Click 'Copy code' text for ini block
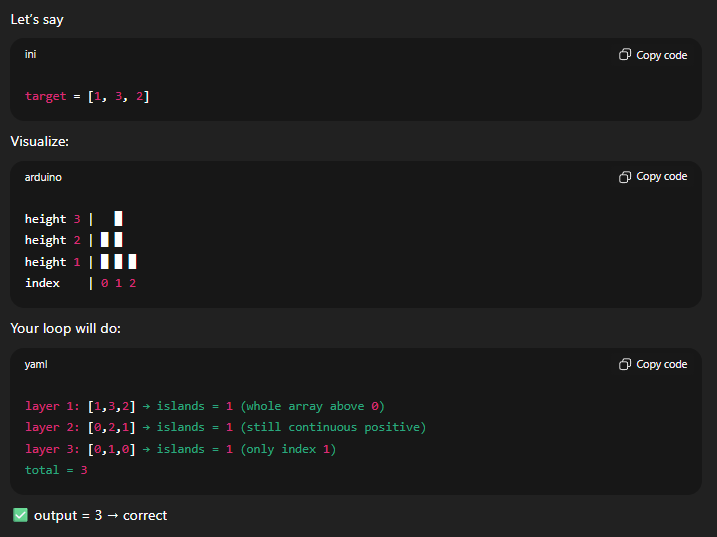Viewport: 717px width, 537px height. (661, 55)
